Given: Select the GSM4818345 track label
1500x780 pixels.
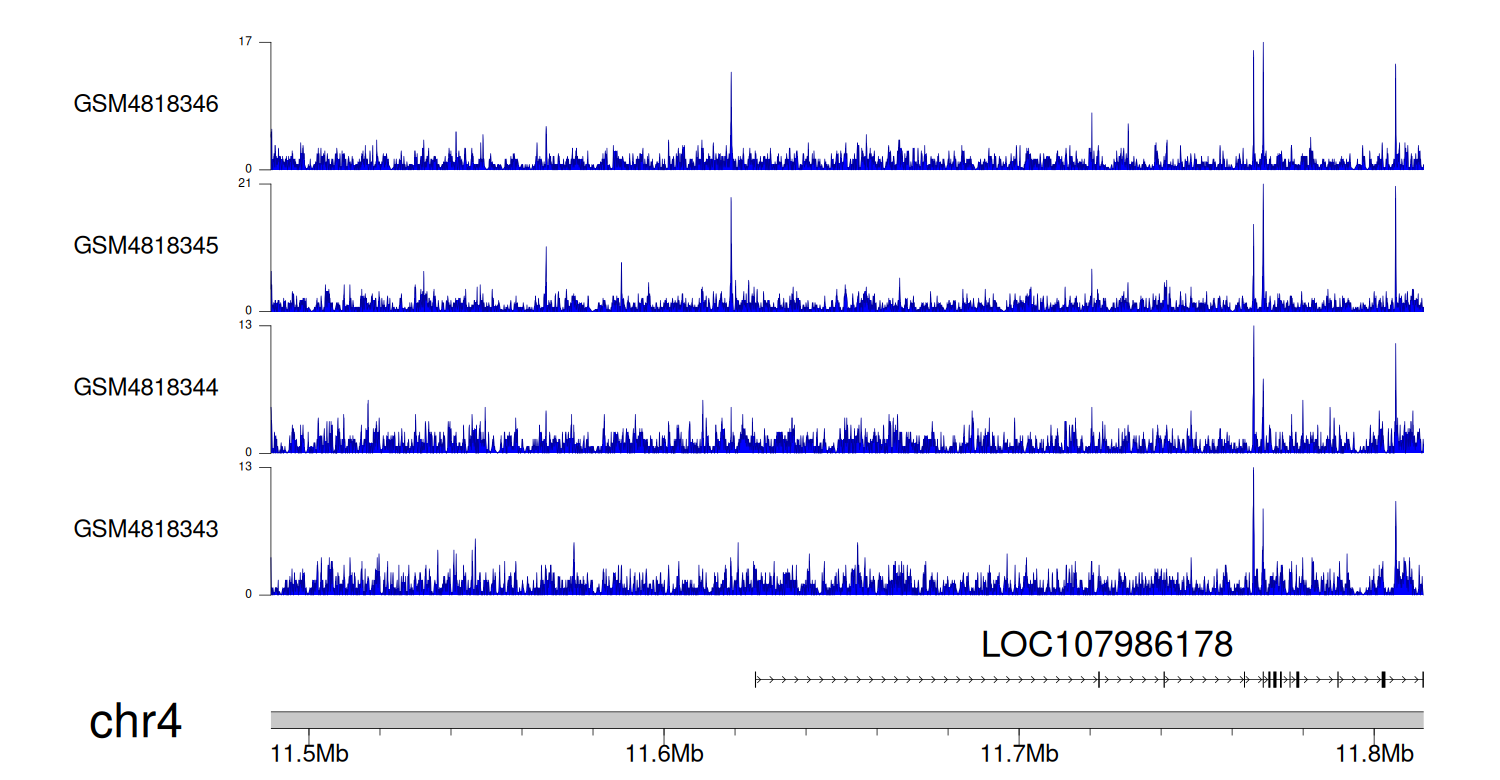Looking at the screenshot, I should coord(146,245).
